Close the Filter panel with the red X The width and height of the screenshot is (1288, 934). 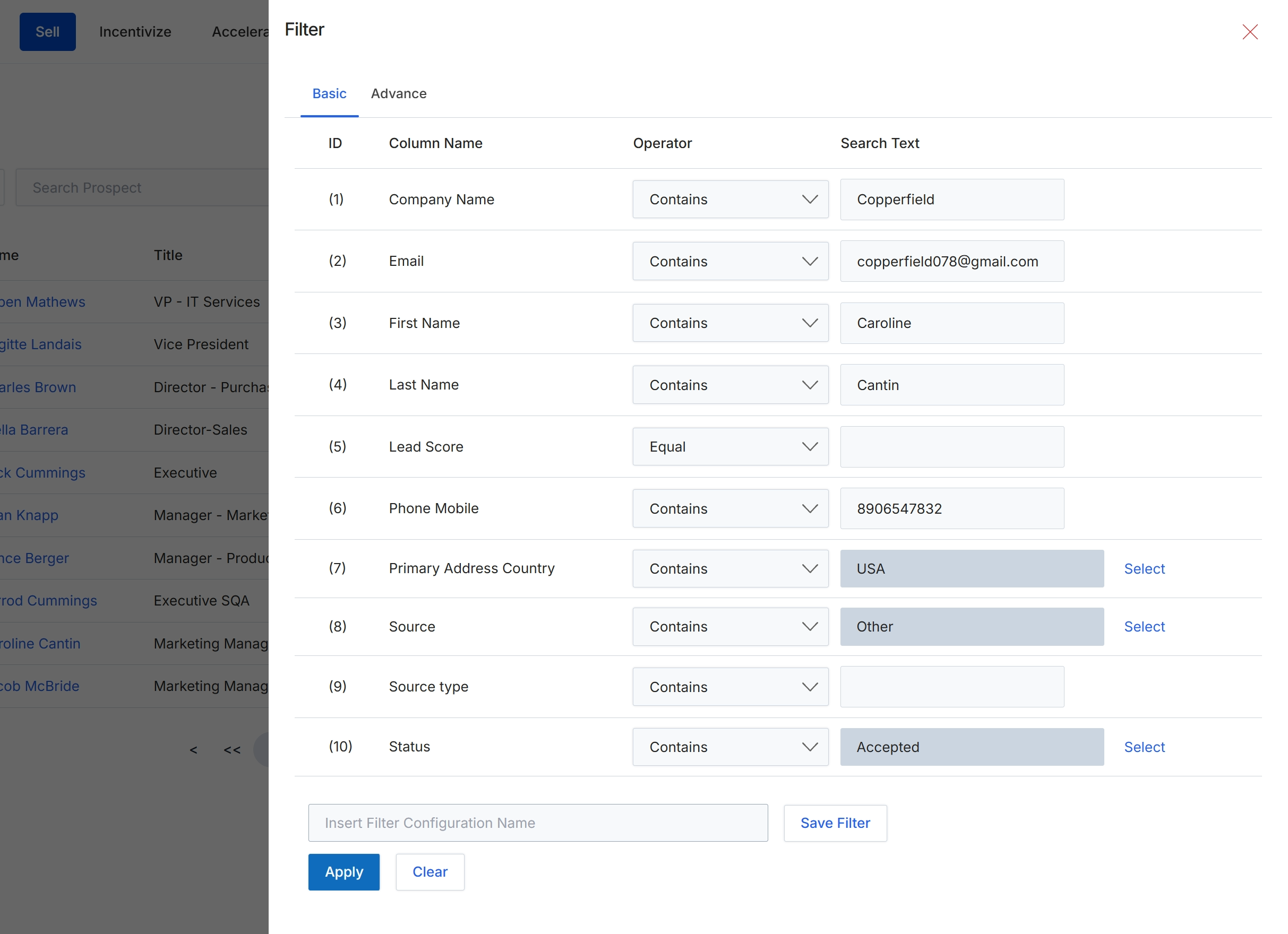[1249, 32]
